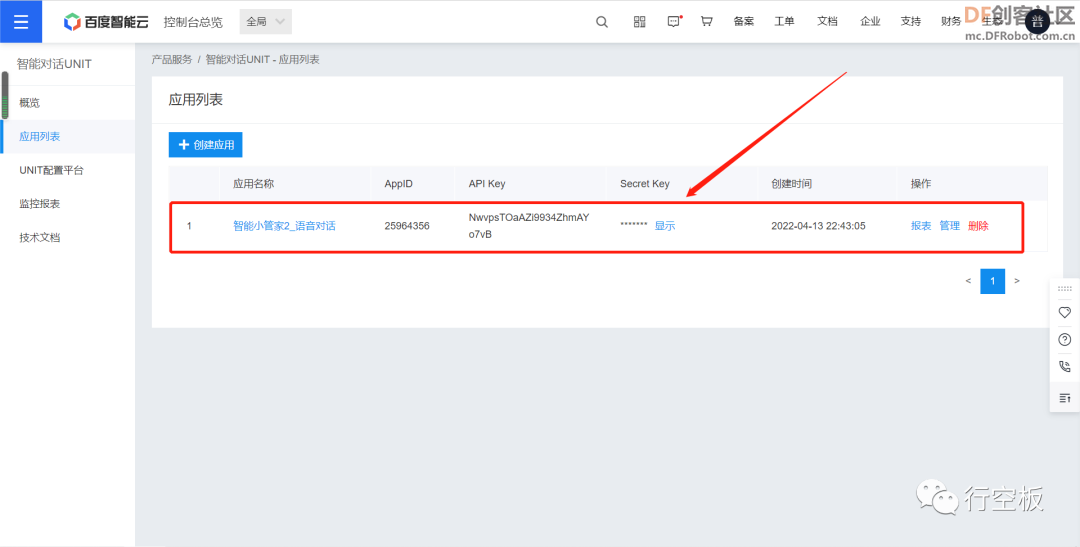Open app 智能小管家2_语音对话
Viewport: 1080px width, 547px height.
point(284,225)
